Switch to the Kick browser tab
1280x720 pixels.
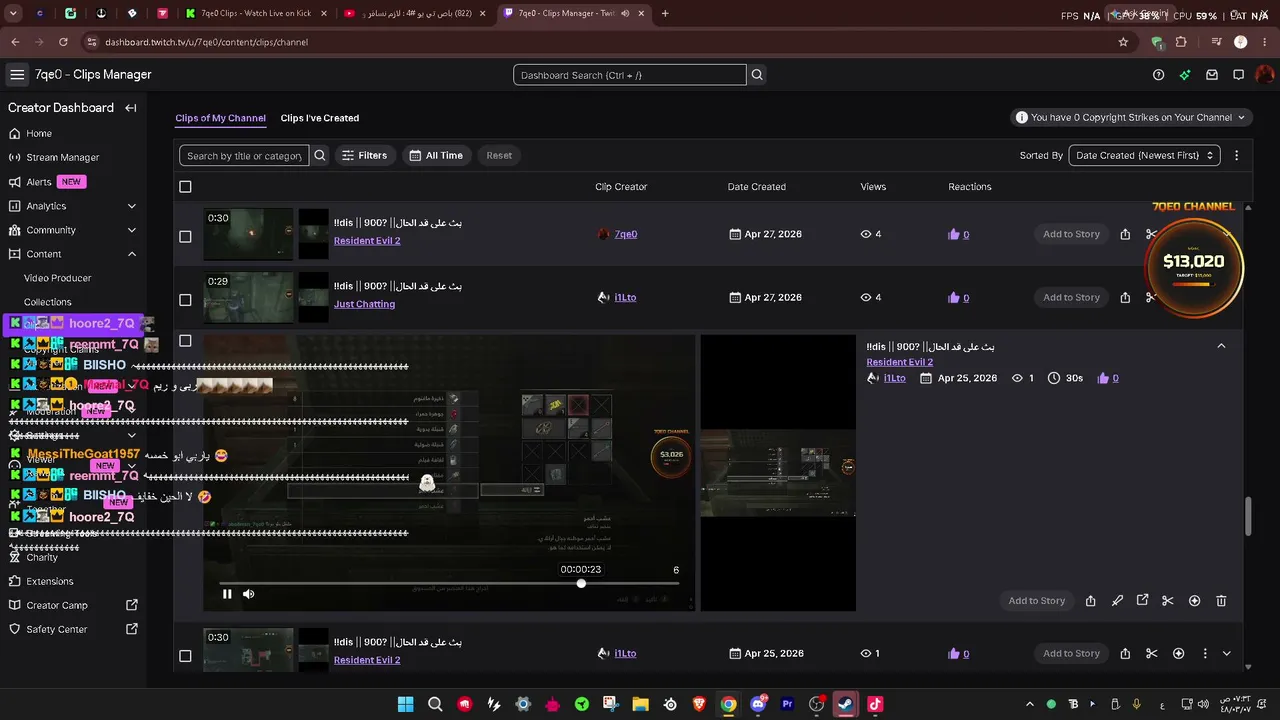[x=255, y=13]
